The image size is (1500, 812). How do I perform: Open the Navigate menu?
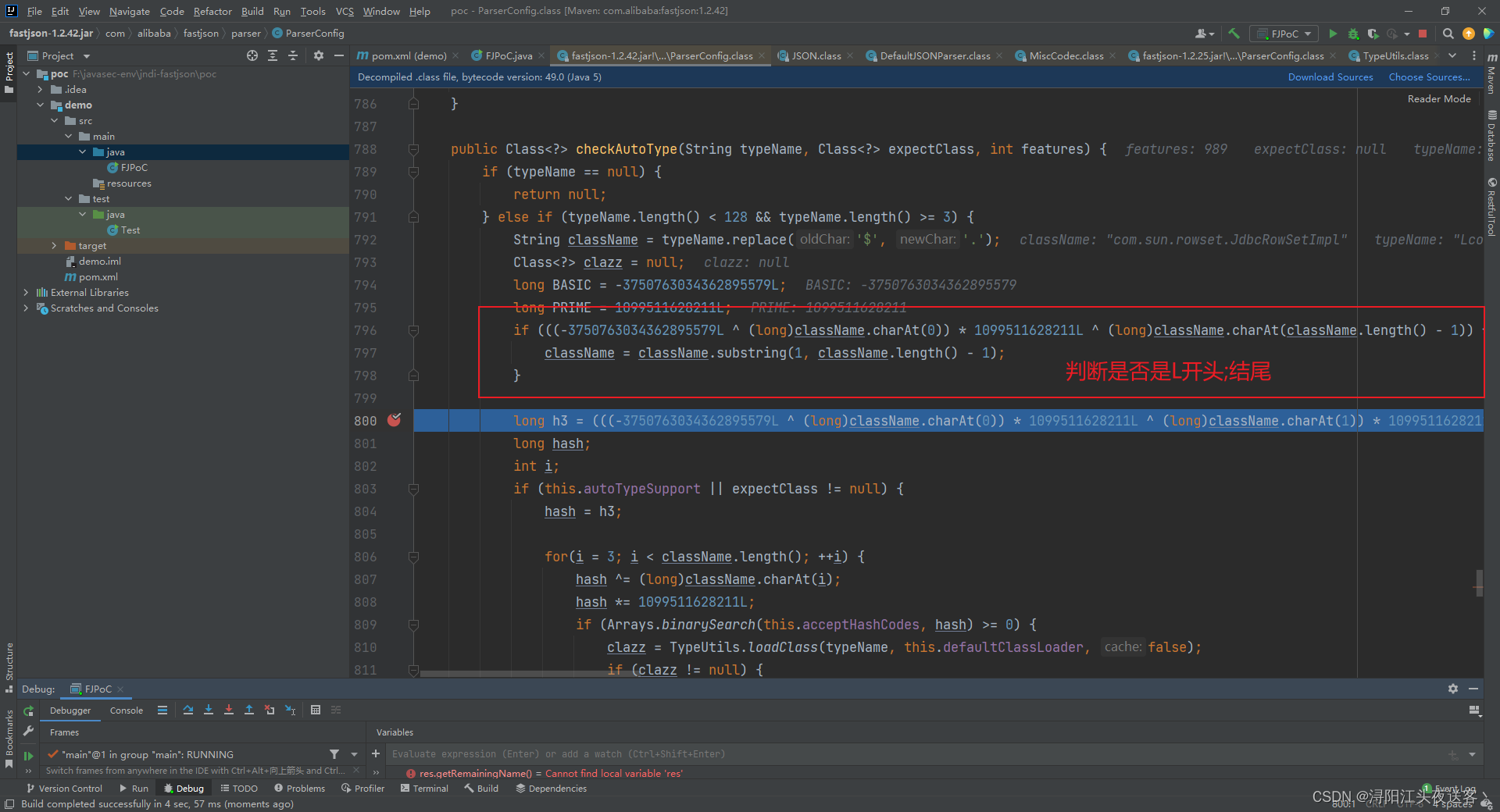coord(130,11)
